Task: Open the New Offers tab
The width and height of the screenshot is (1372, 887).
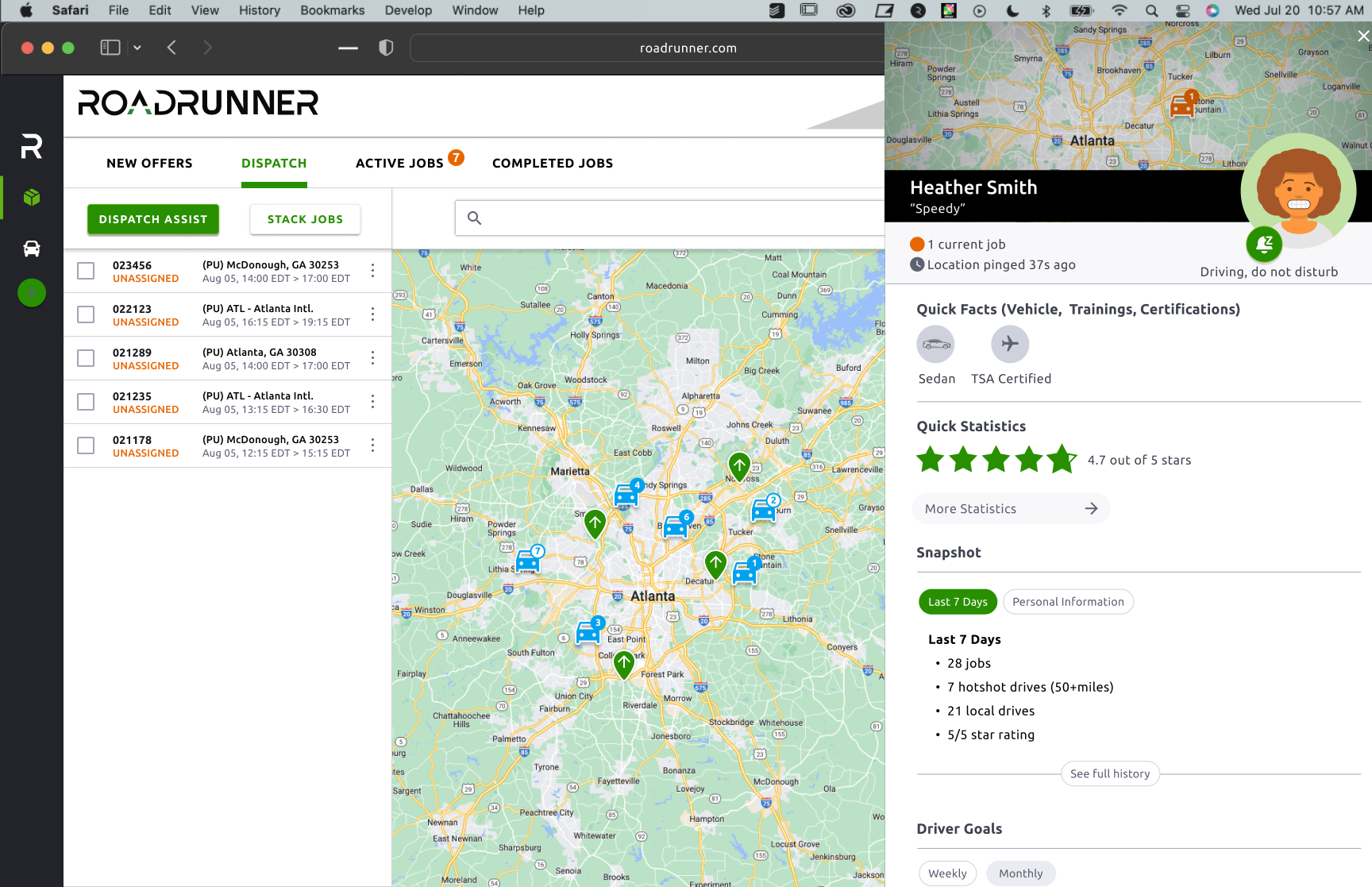Action: coord(149,163)
